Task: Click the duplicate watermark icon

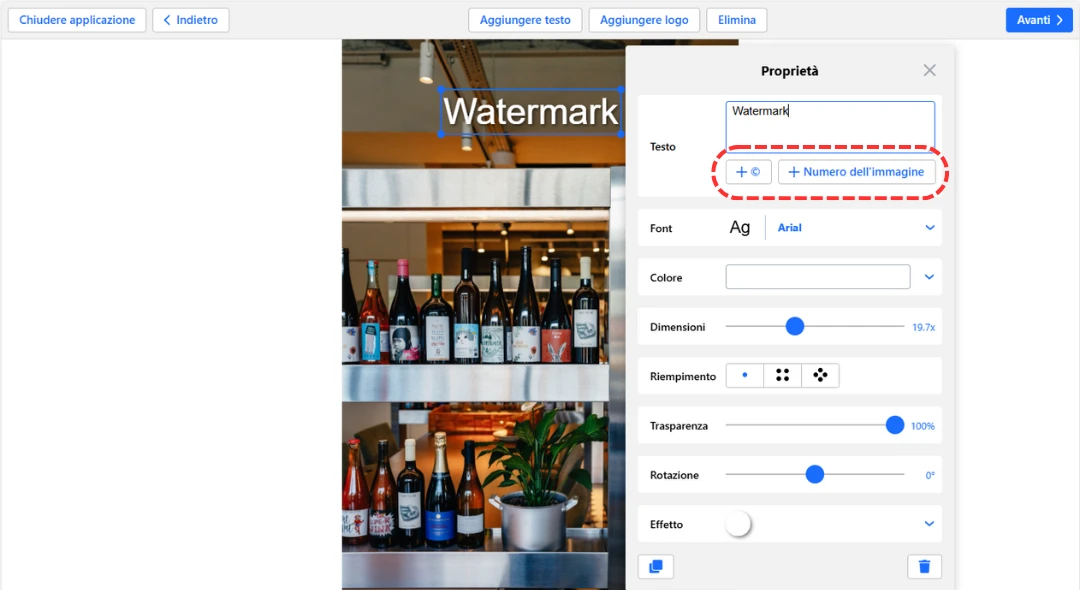Action: 656,566
